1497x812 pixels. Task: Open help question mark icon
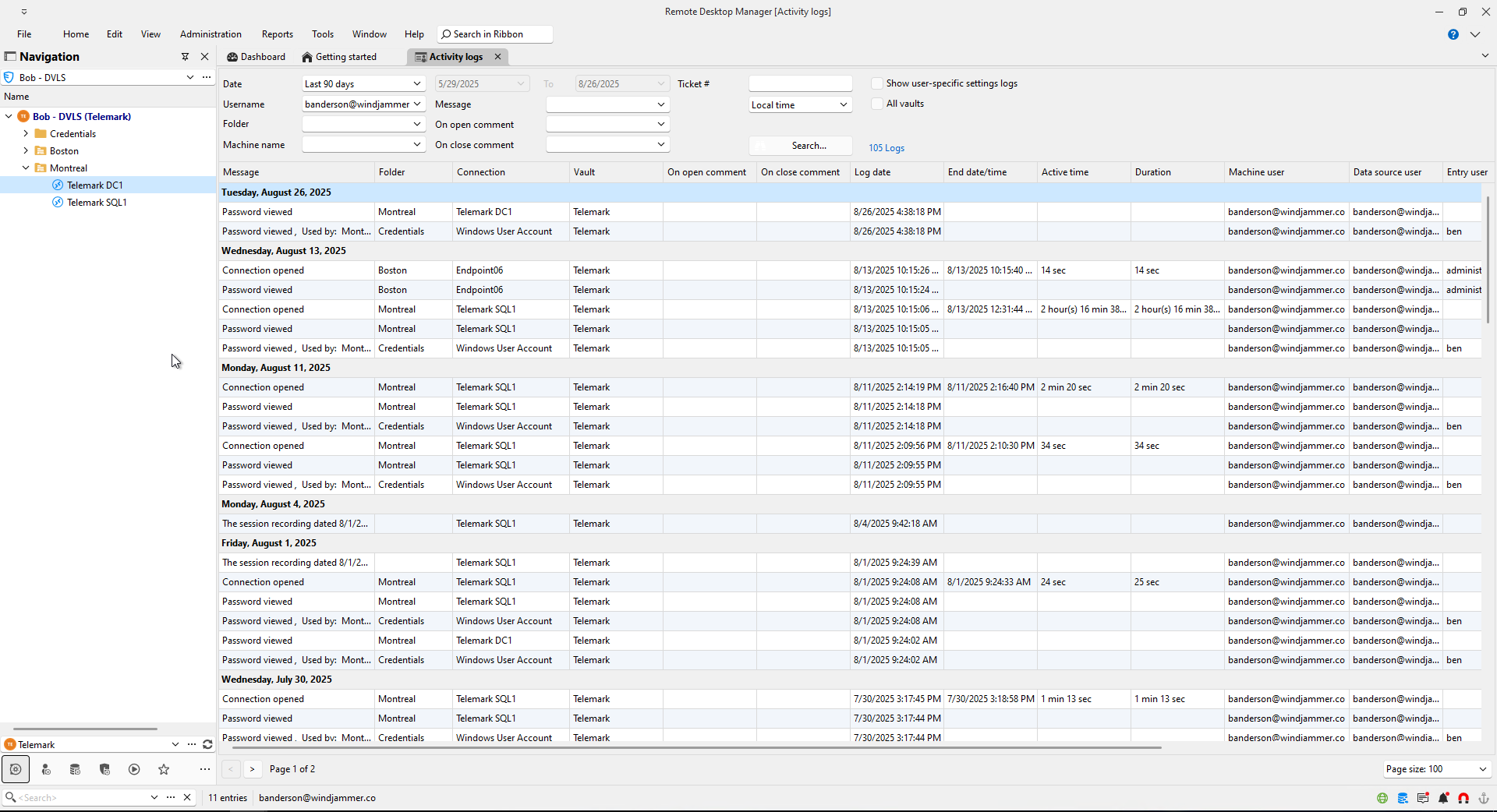point(1453,34)
